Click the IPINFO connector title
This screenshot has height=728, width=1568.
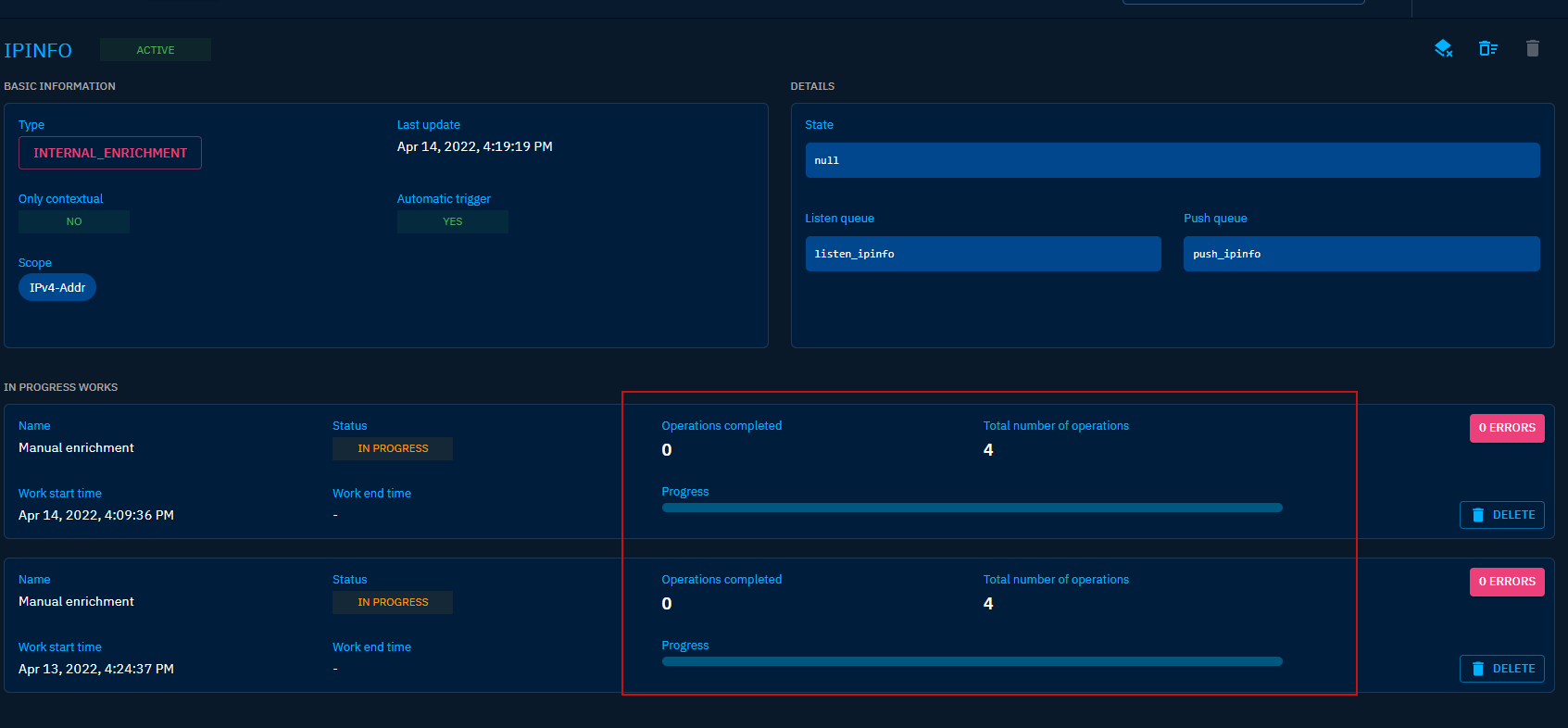point(38,50)
